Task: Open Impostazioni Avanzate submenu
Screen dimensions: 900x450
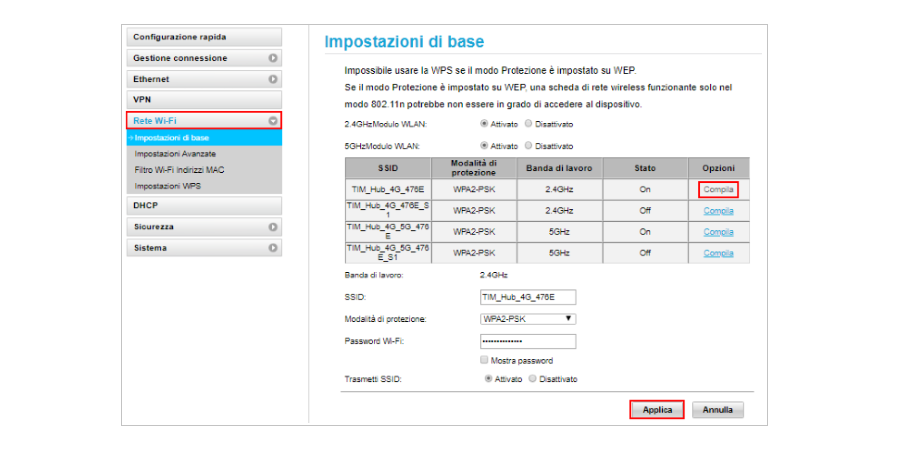Action: tap(175, 154)
